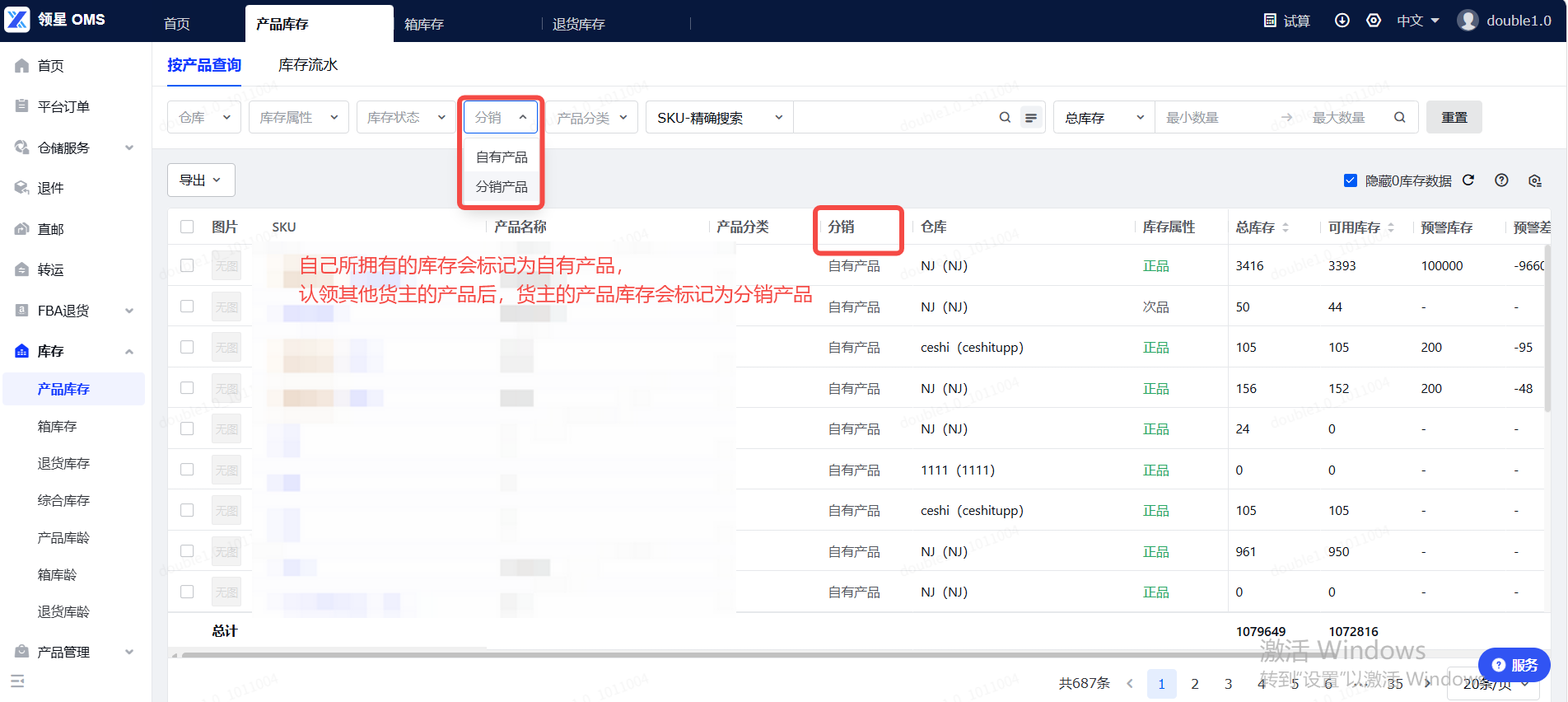Collapse the 库存 sidebar menu
The width and height of the screenshot is (1568, 702).
coord(129,352)
